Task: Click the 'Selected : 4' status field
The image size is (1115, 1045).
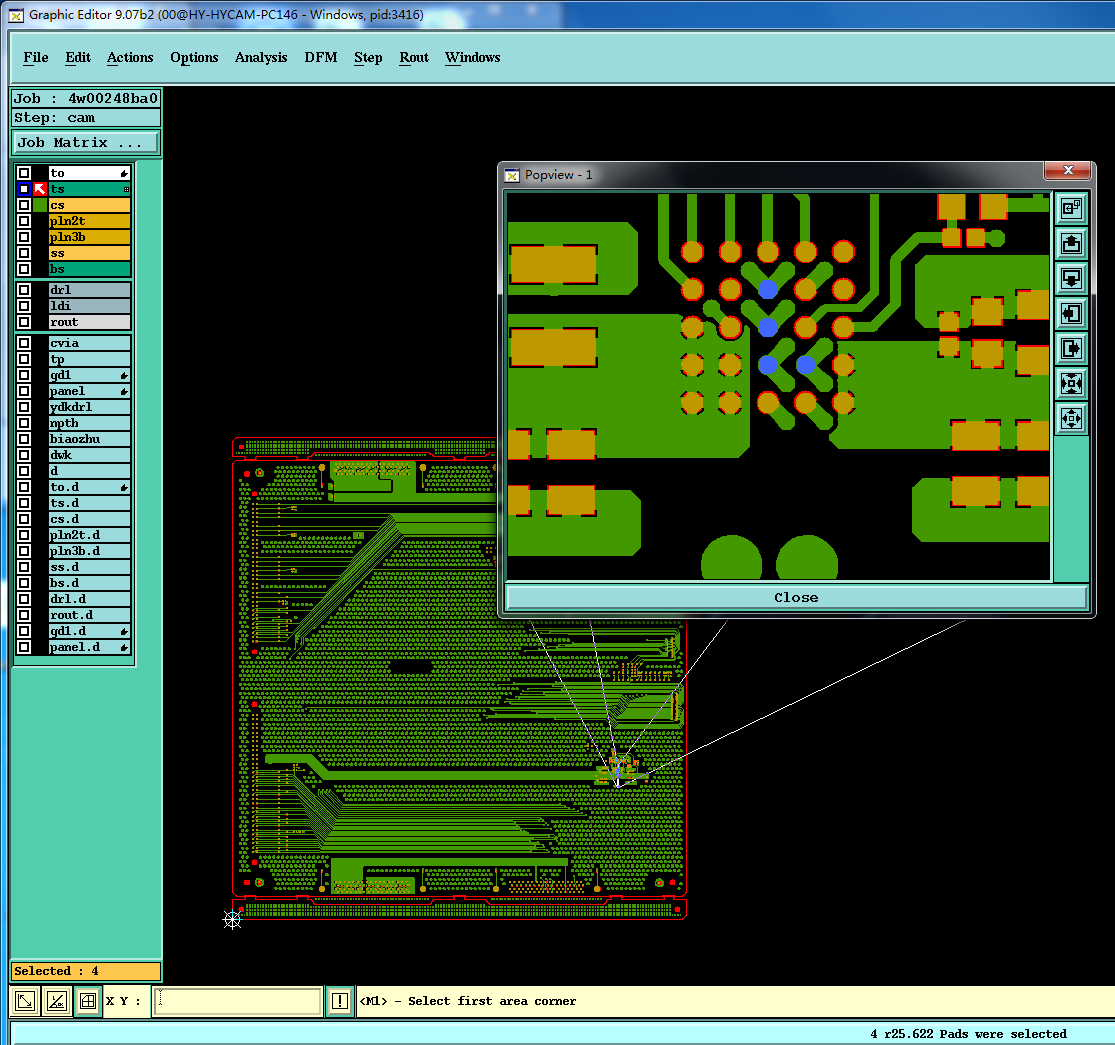Action: pyautogui.click(x=86, y=971)
